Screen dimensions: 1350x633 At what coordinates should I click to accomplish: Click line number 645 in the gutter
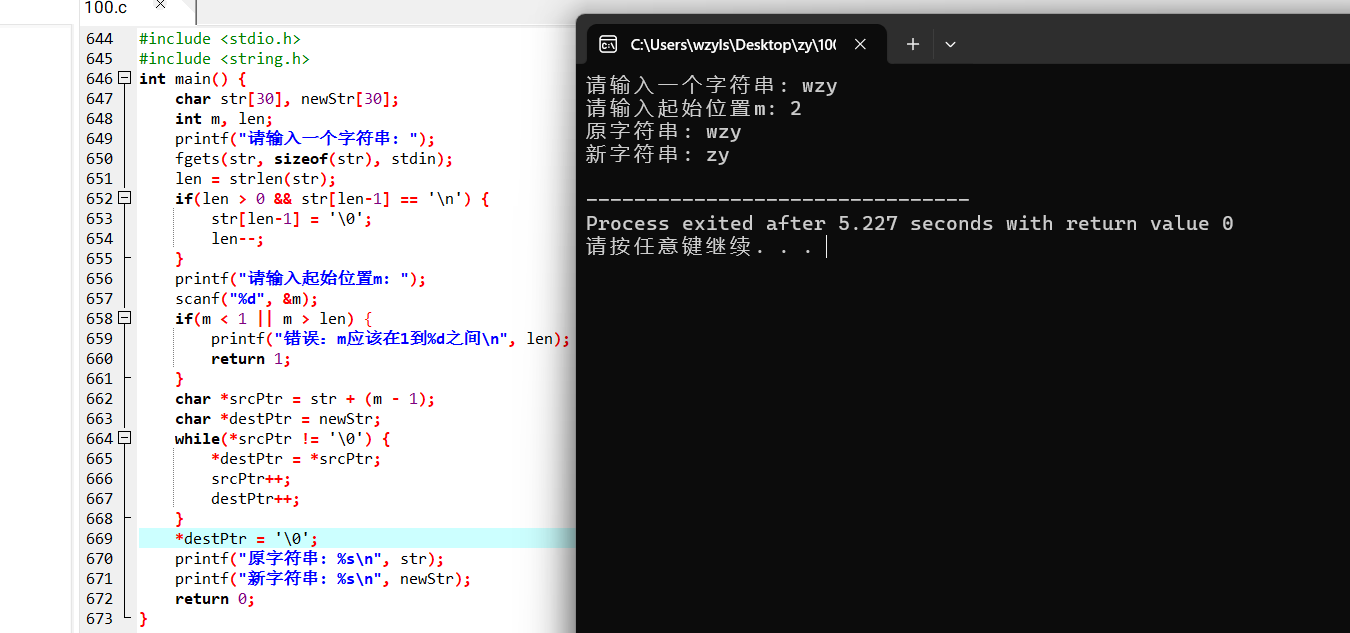(x=99, y=58)
